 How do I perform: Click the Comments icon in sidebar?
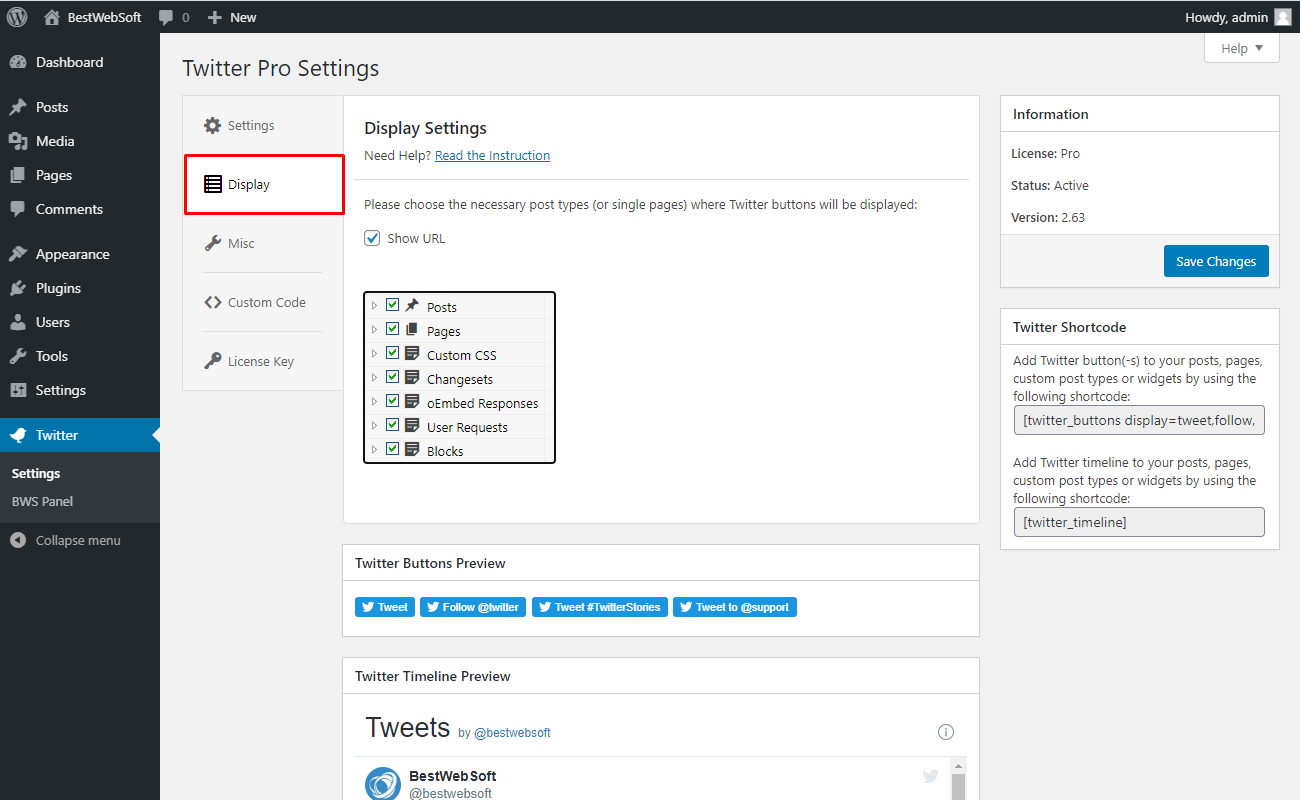coord(18,209)
